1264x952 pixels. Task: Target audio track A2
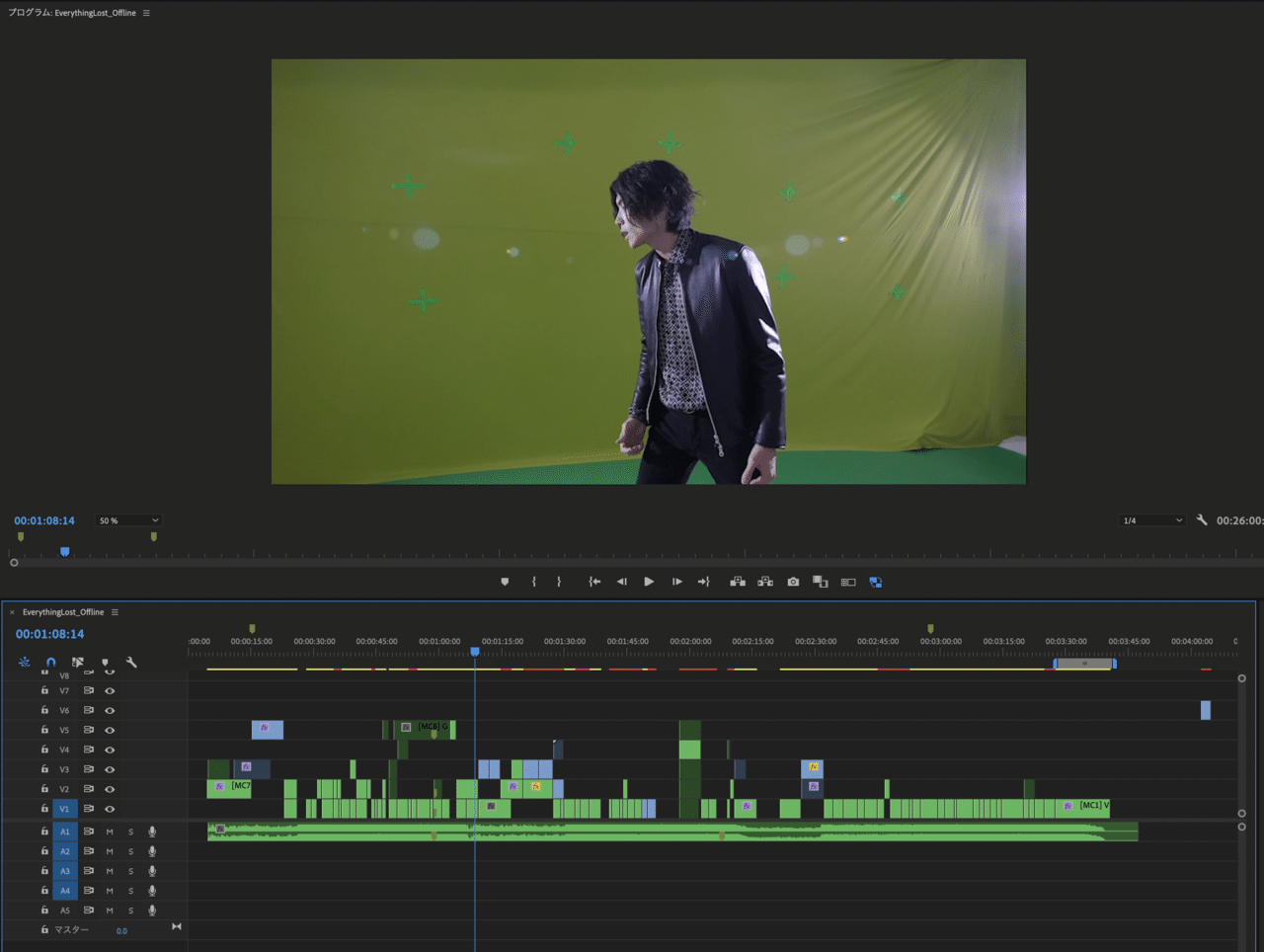coord(65,851)
